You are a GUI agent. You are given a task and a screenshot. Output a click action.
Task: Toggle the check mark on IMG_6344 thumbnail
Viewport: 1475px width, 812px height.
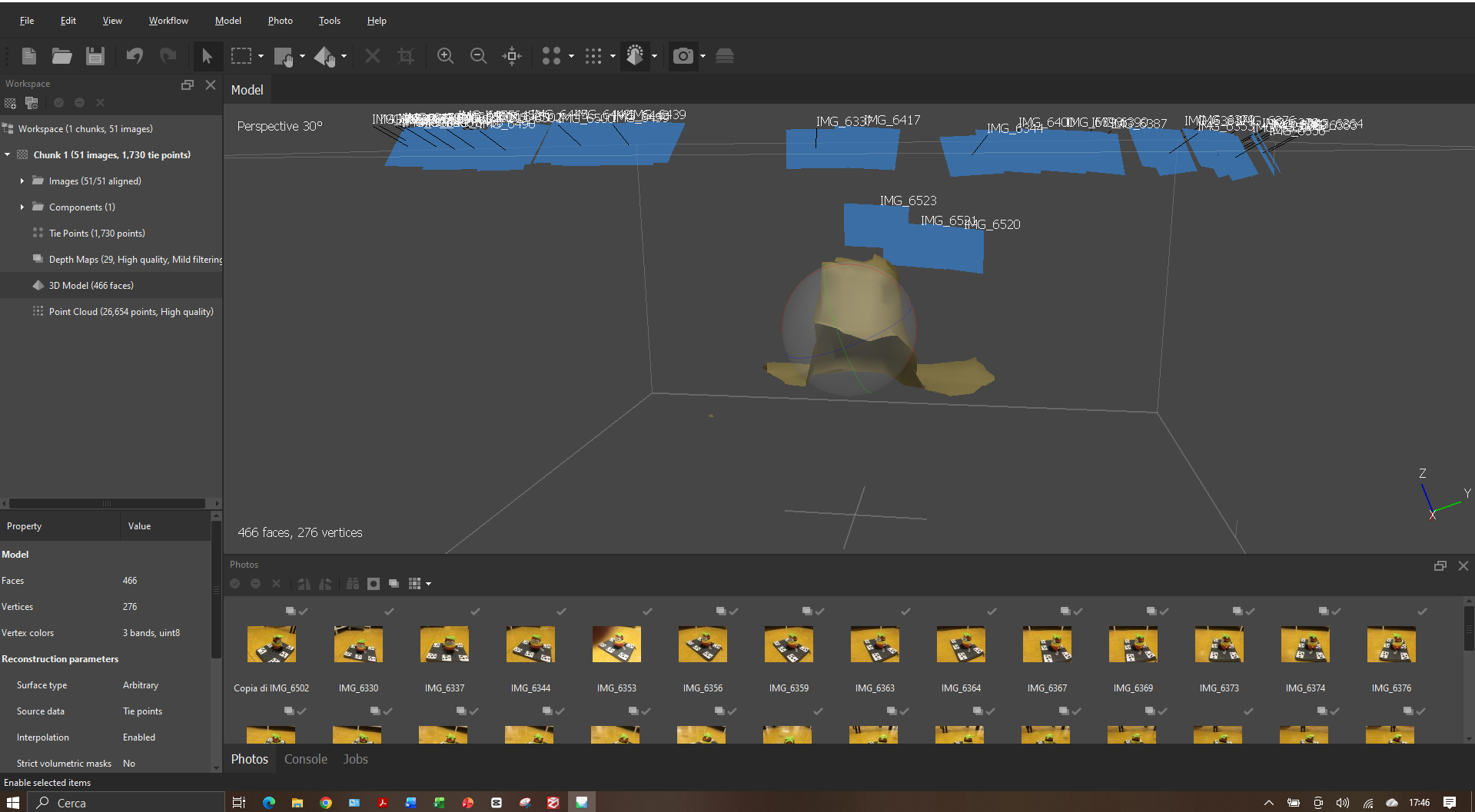(560, 611)
